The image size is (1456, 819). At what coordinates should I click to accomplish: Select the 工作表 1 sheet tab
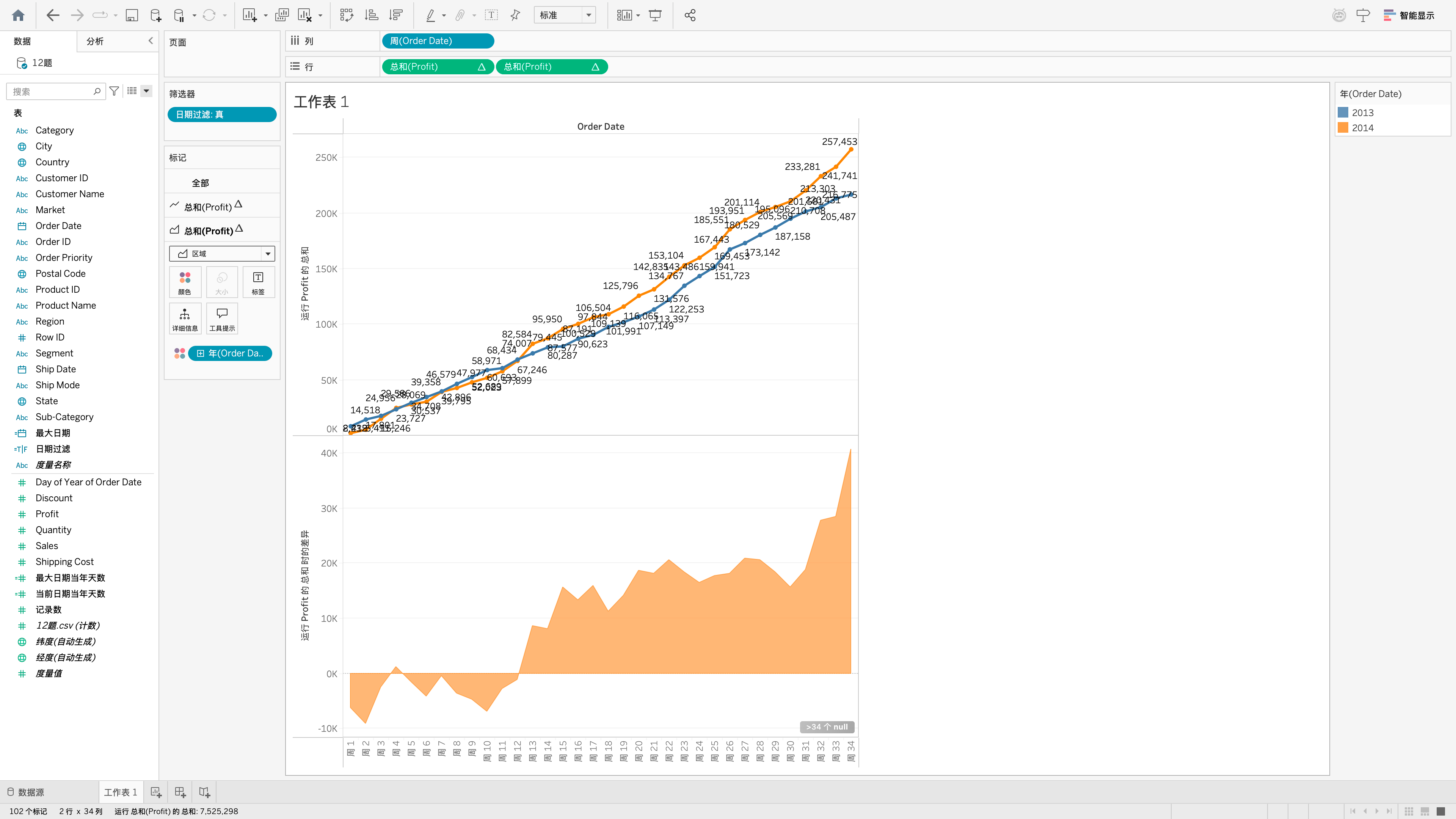[x=121, y=792]
